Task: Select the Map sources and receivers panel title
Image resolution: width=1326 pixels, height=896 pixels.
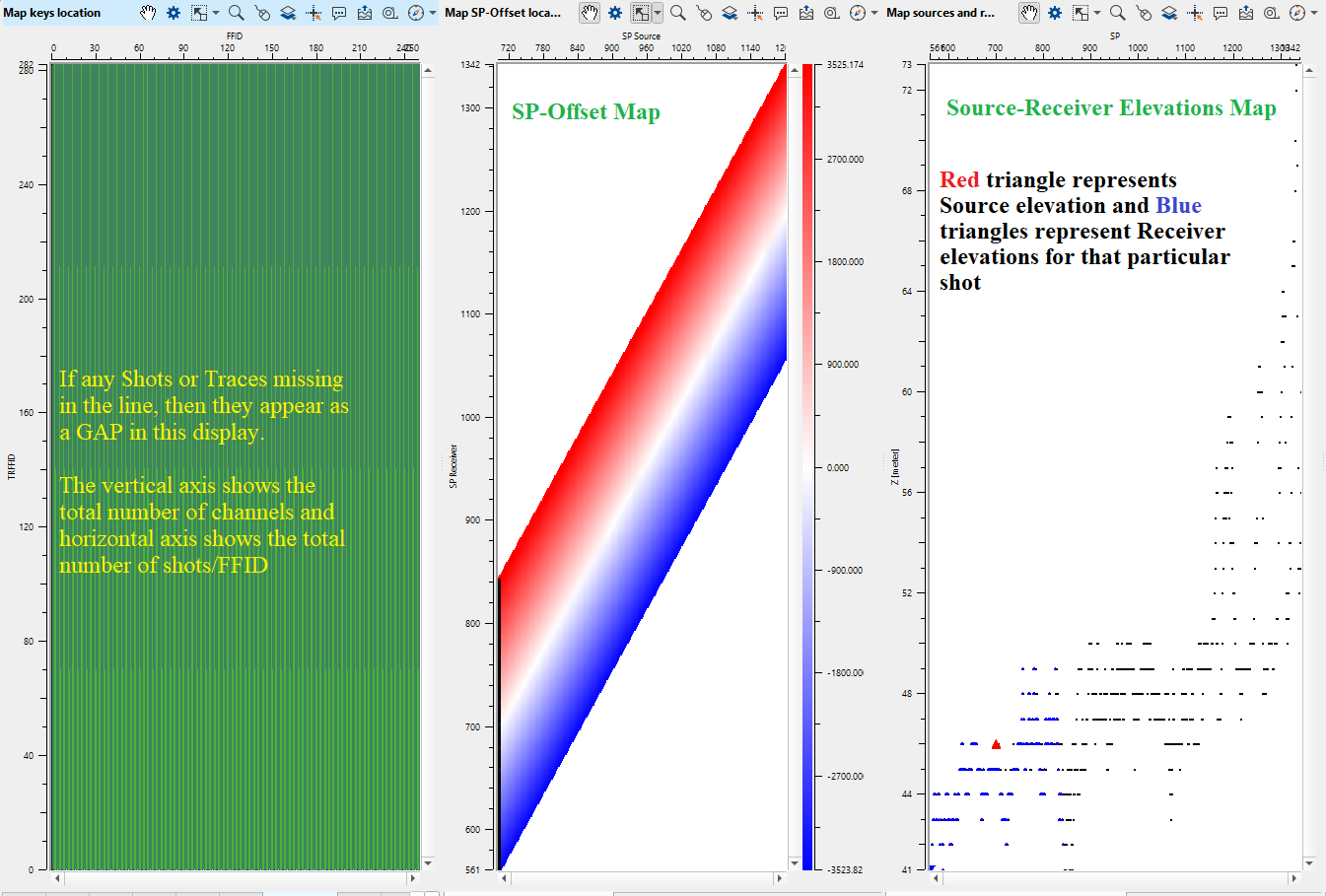Action: (x=941, y=13)
